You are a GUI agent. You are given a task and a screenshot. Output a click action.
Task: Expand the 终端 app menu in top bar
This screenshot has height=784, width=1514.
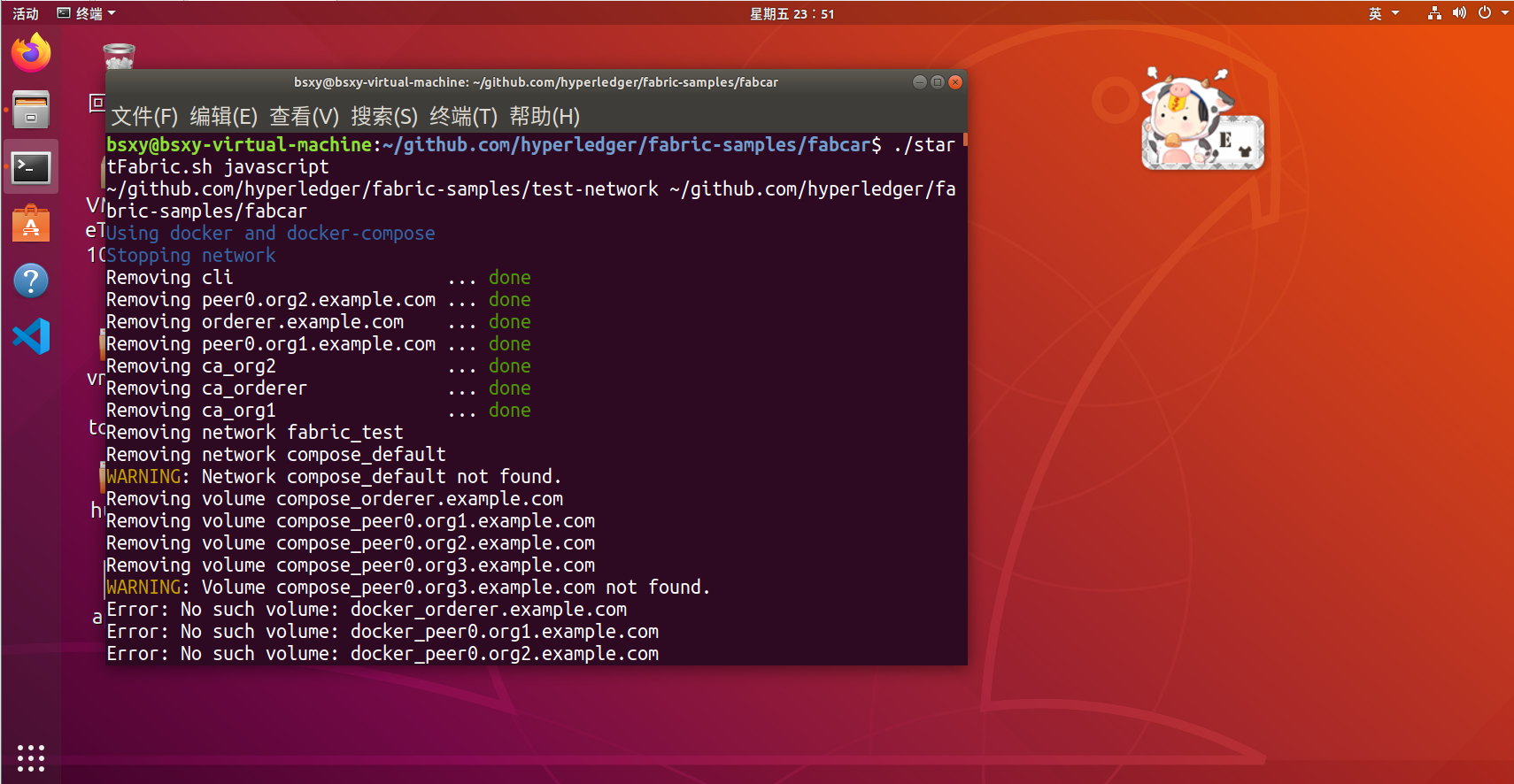[x=87, y=13]
